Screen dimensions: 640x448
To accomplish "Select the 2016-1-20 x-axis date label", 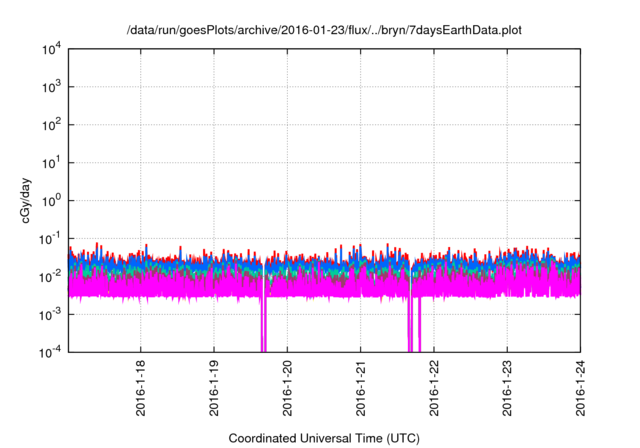I will (x=287, y=388).
